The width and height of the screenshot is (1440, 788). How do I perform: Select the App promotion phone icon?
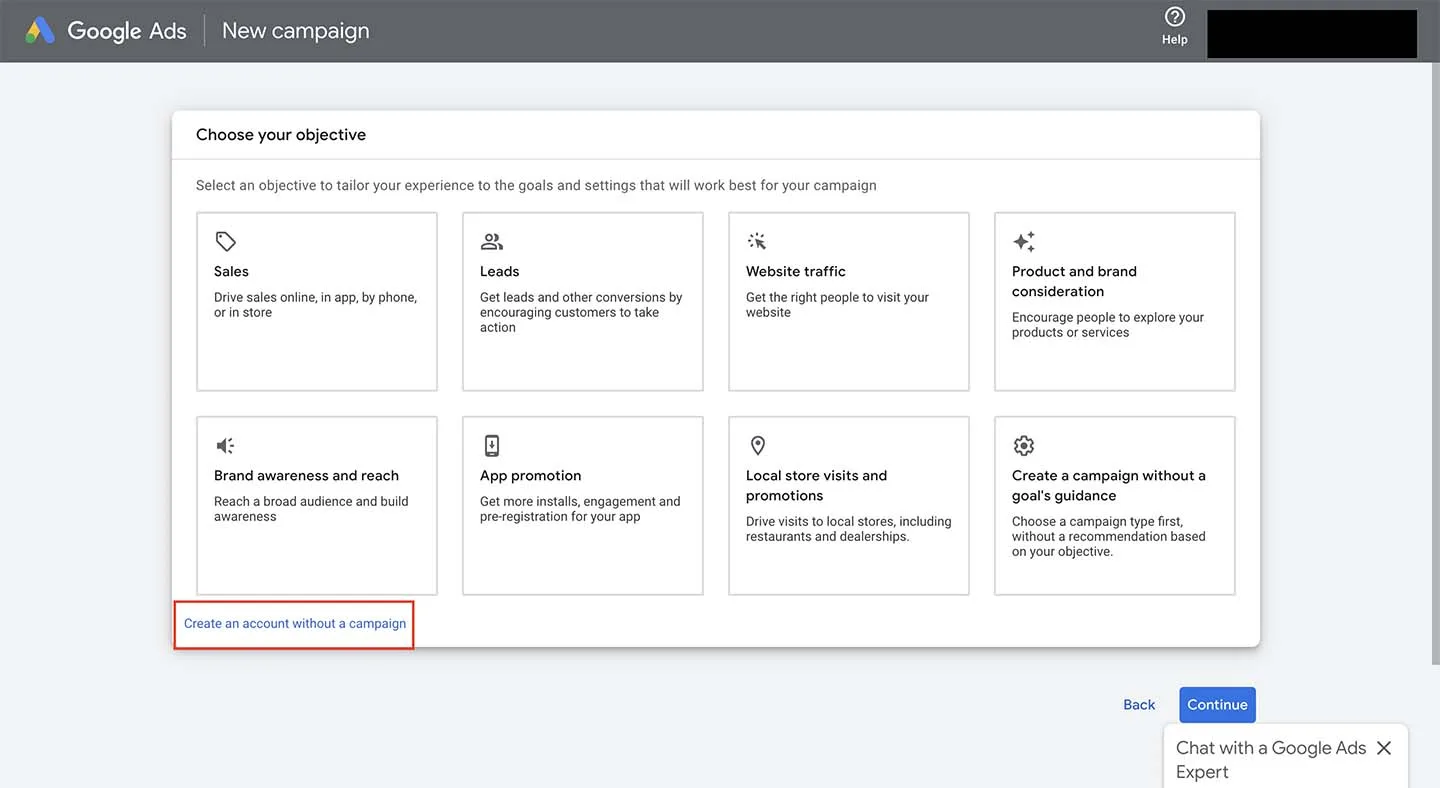(x=491, y=445)
